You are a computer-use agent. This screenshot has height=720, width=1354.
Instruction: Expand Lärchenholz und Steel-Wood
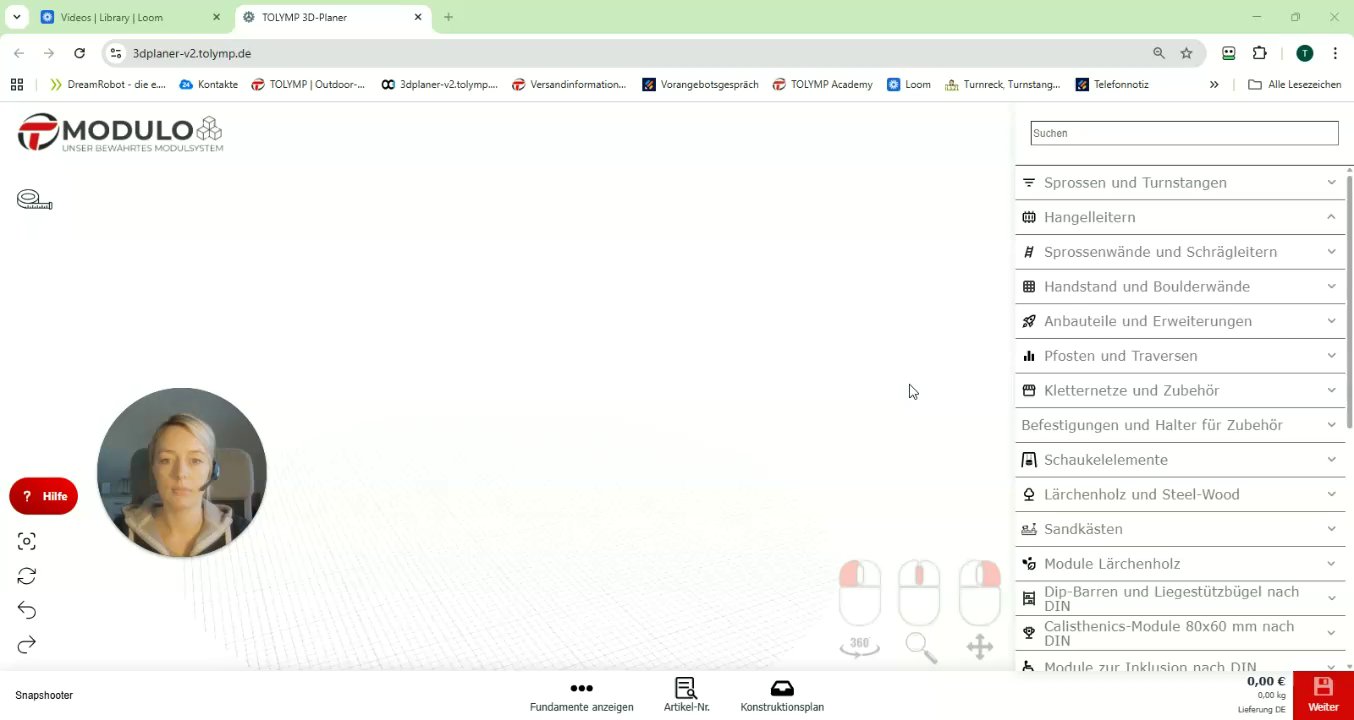coord(1179,495)
